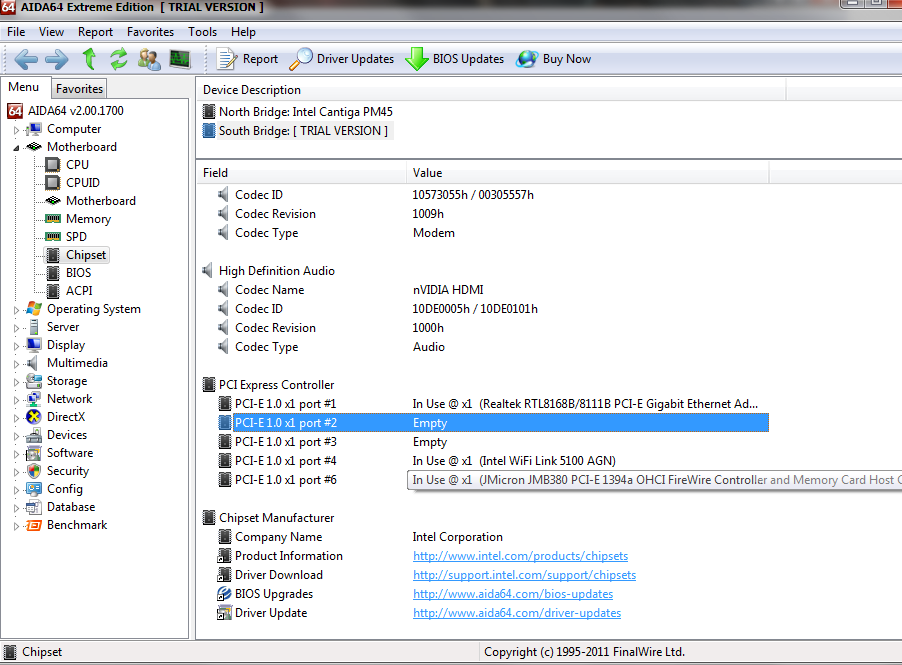Open aida64 bios-updates link
The width and height of the screenshot is (902, 665).
pos(513,594)
